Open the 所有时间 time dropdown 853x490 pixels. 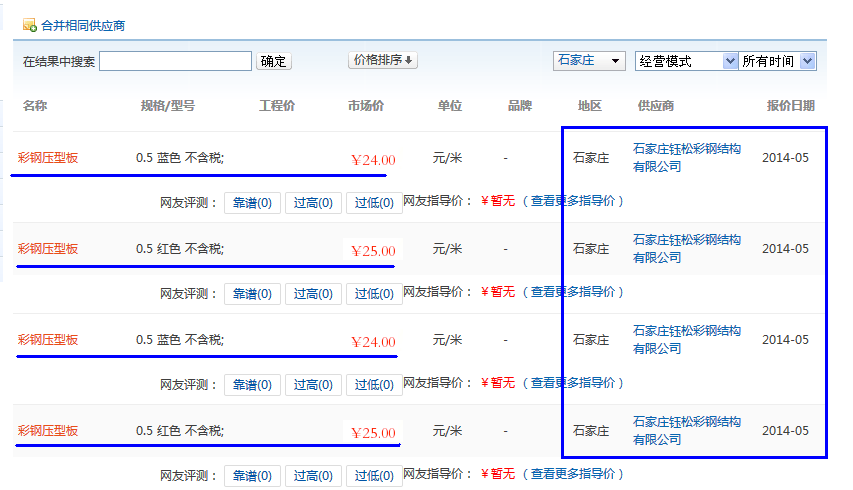click(777, 61)
